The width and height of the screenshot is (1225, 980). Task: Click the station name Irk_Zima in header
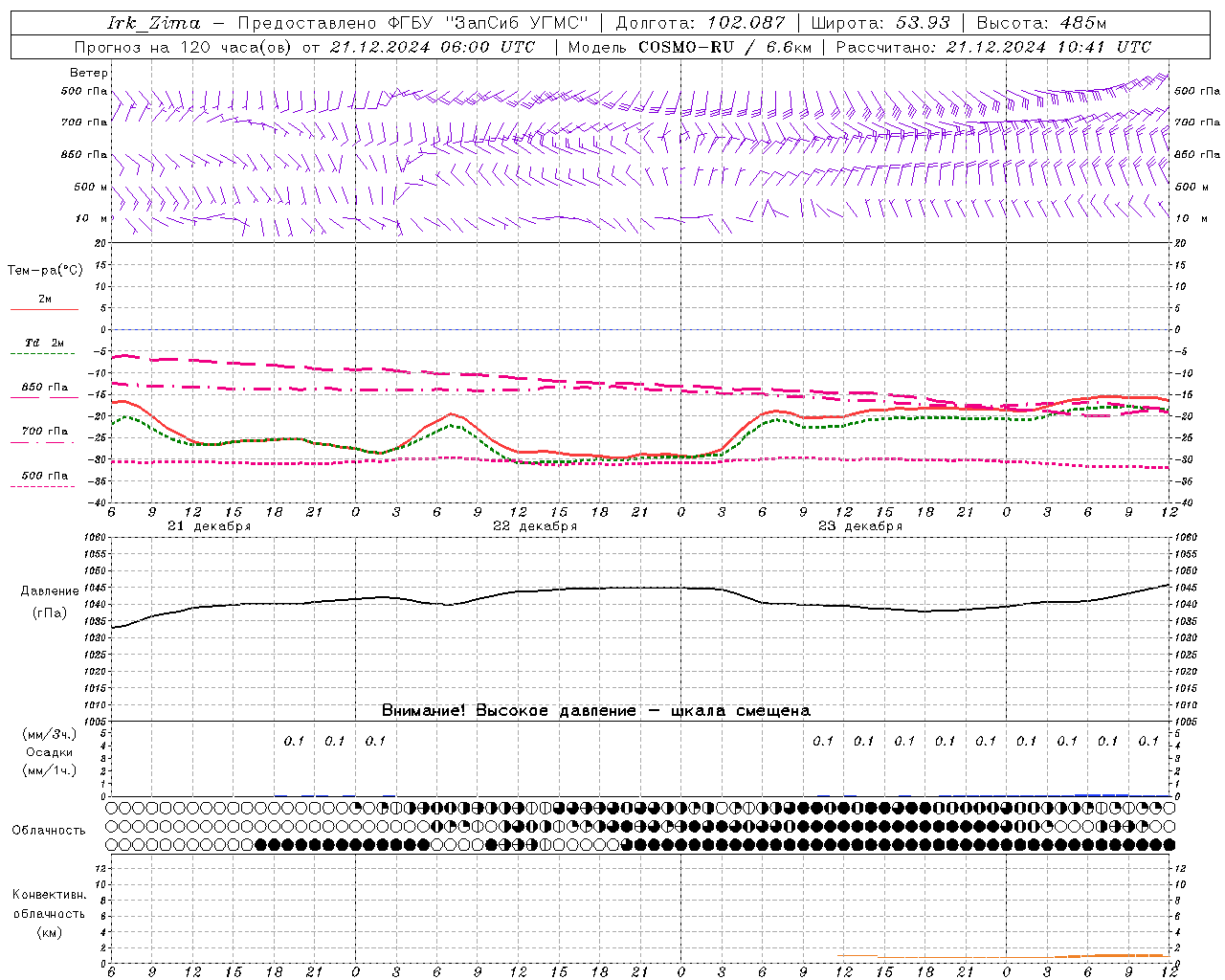pyautogui.click(x=154, y=23)
